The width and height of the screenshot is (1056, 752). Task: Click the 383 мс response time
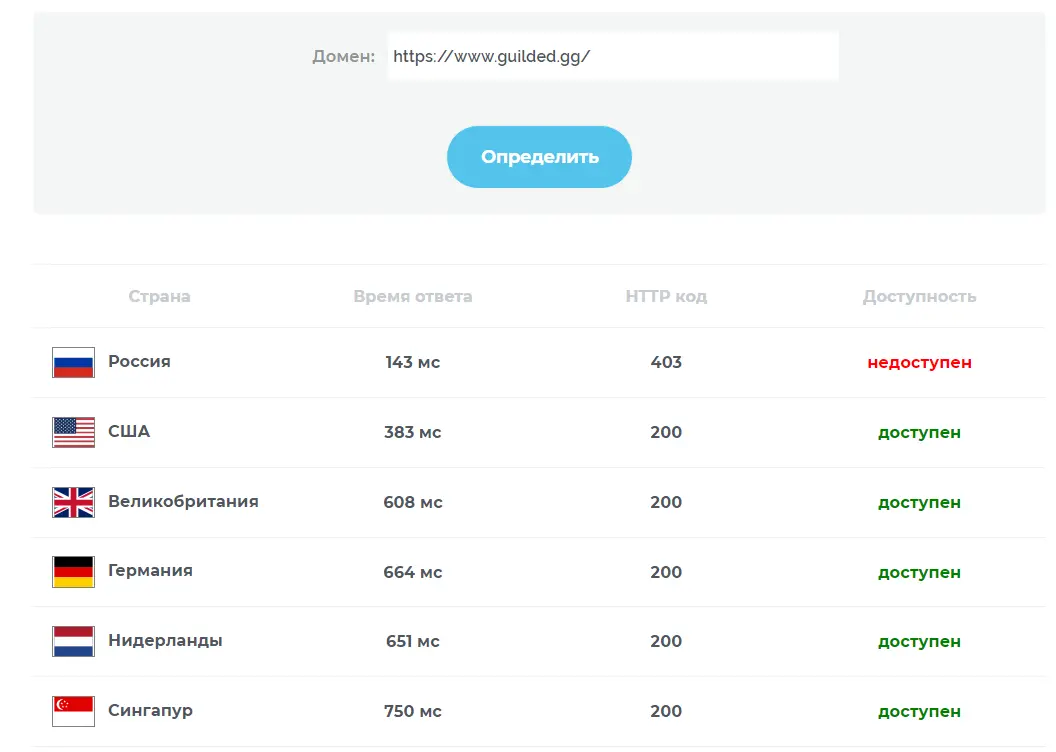(x=413, y=432)
